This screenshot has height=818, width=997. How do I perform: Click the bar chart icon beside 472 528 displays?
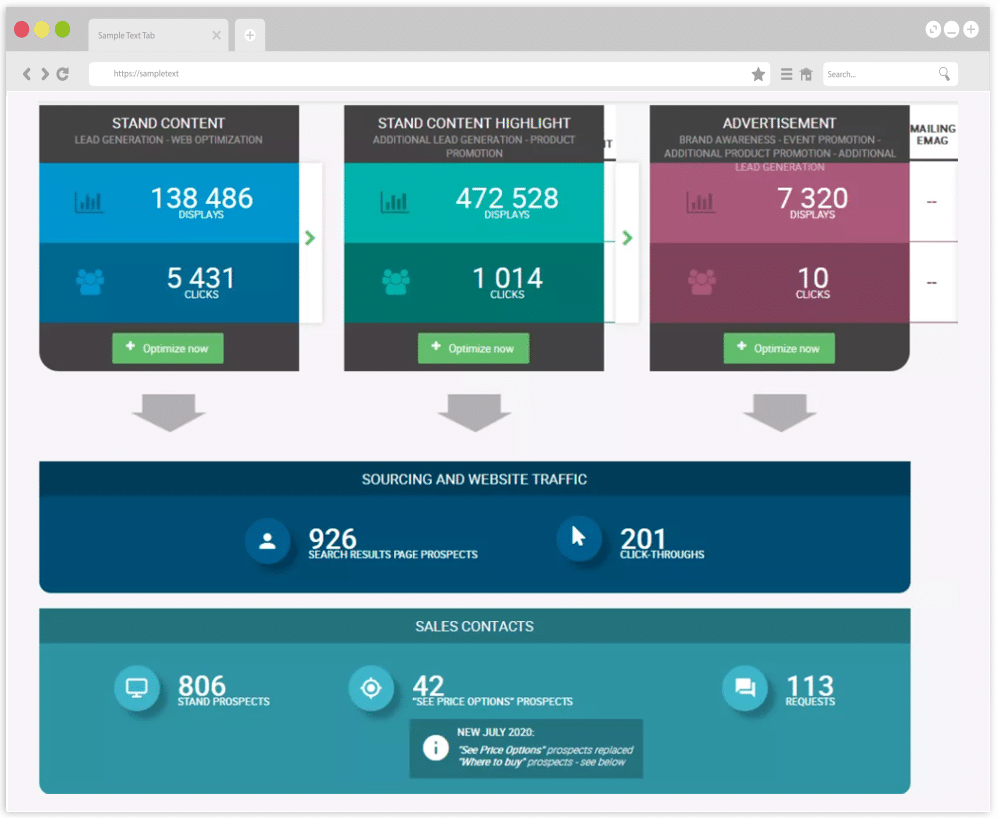[x=395, y=202]
